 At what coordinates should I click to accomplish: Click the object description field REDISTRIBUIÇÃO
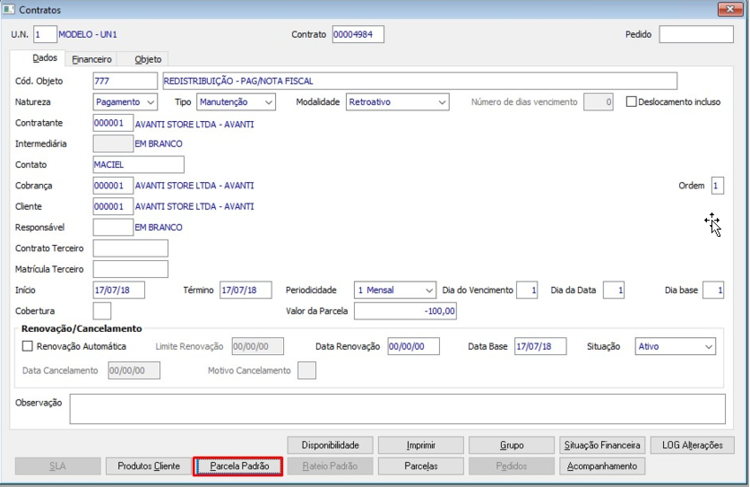(x=420, y=81)
